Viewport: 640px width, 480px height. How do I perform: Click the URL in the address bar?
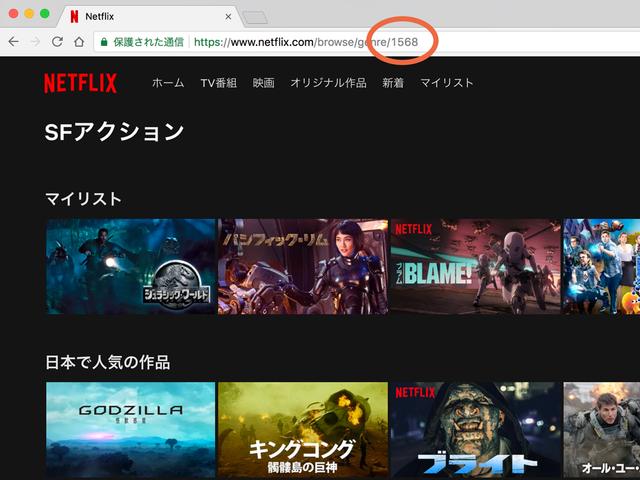[306, 42]
